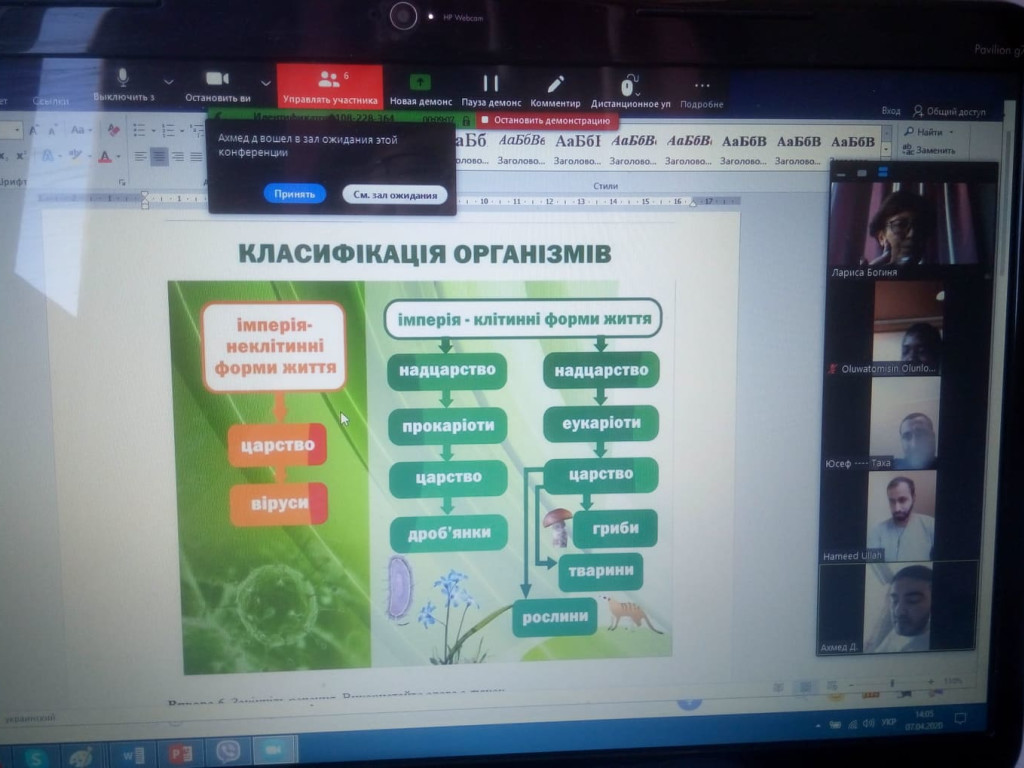The image size is (1024, 768).
Task: Click the decrease font size button
Action: click(52, 131)
